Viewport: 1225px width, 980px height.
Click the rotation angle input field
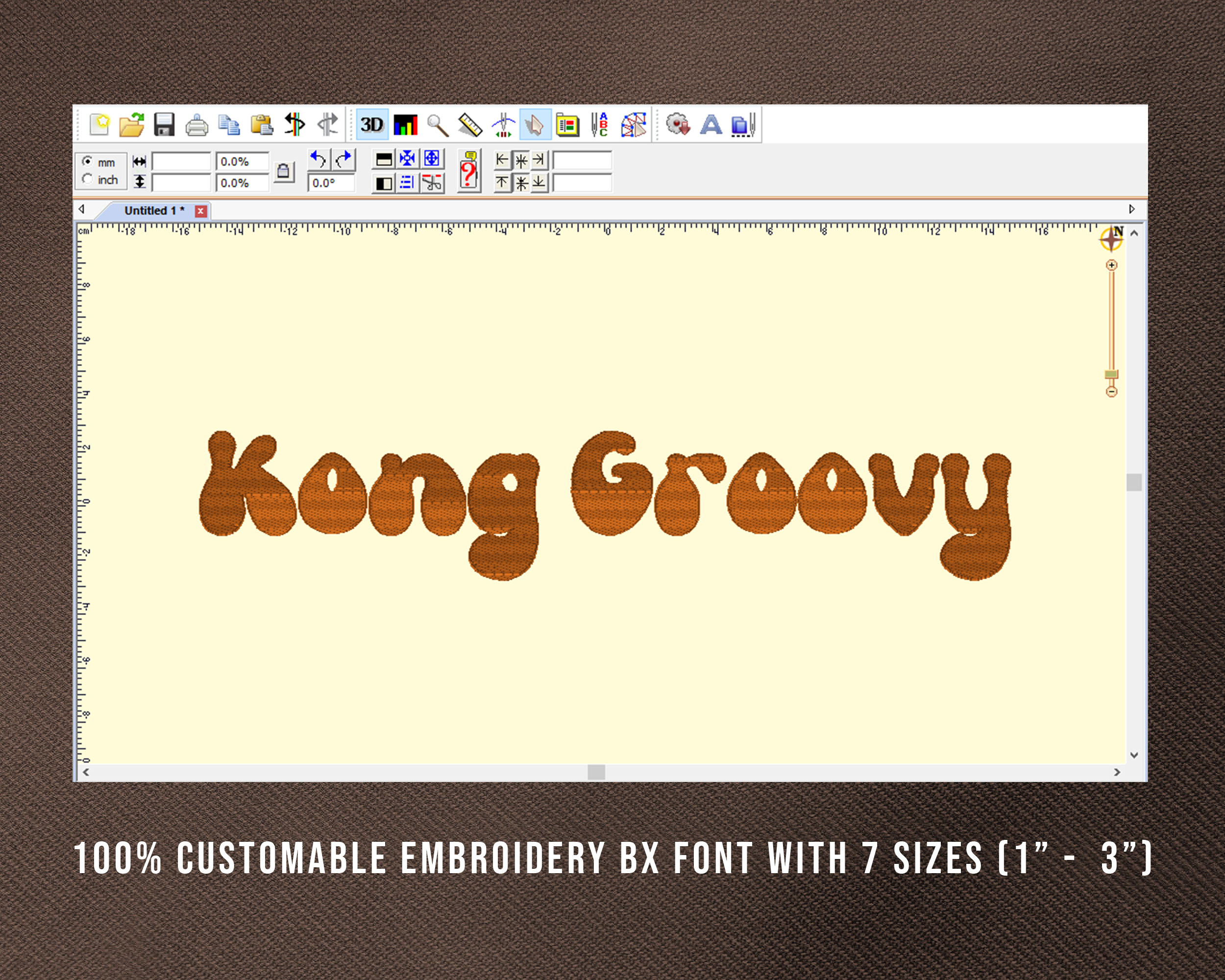click(332, 181)
